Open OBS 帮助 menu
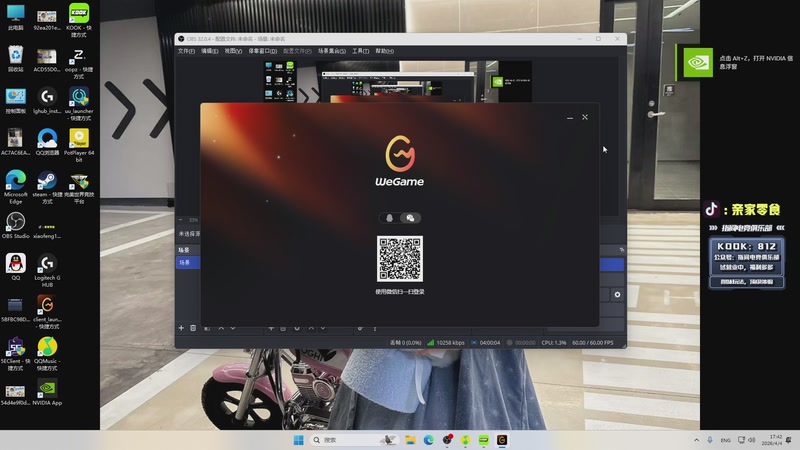This screenshot has width=800, height=450. (x=385, y=51)
